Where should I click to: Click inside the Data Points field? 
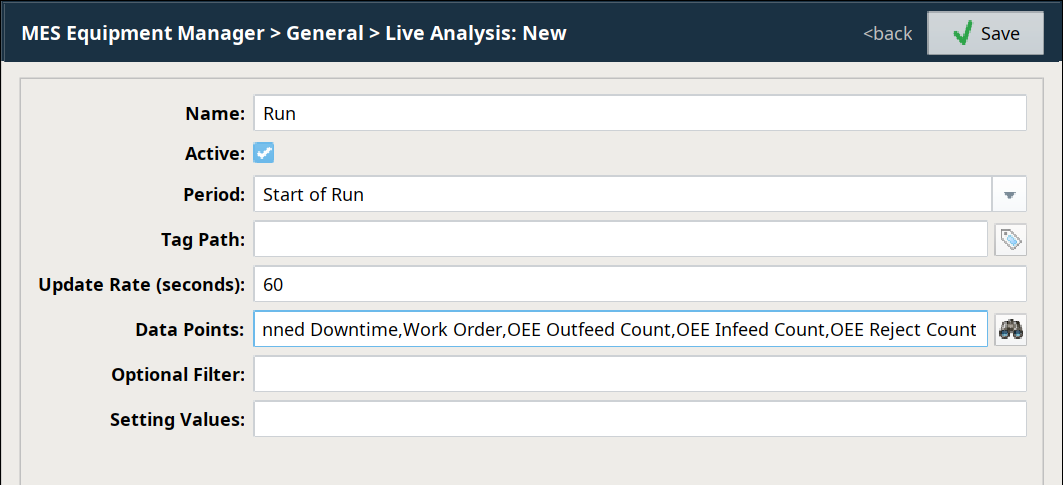[x=620, y=329]
